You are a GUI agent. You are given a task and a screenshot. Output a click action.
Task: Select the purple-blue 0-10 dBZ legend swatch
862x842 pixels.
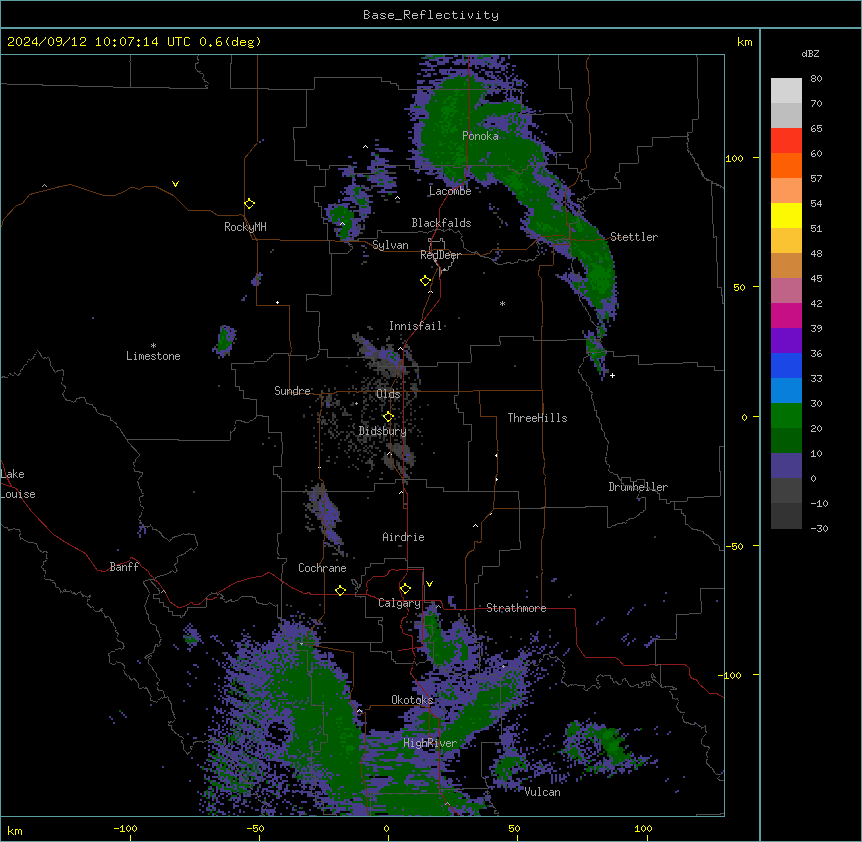(x=786, y=466)
